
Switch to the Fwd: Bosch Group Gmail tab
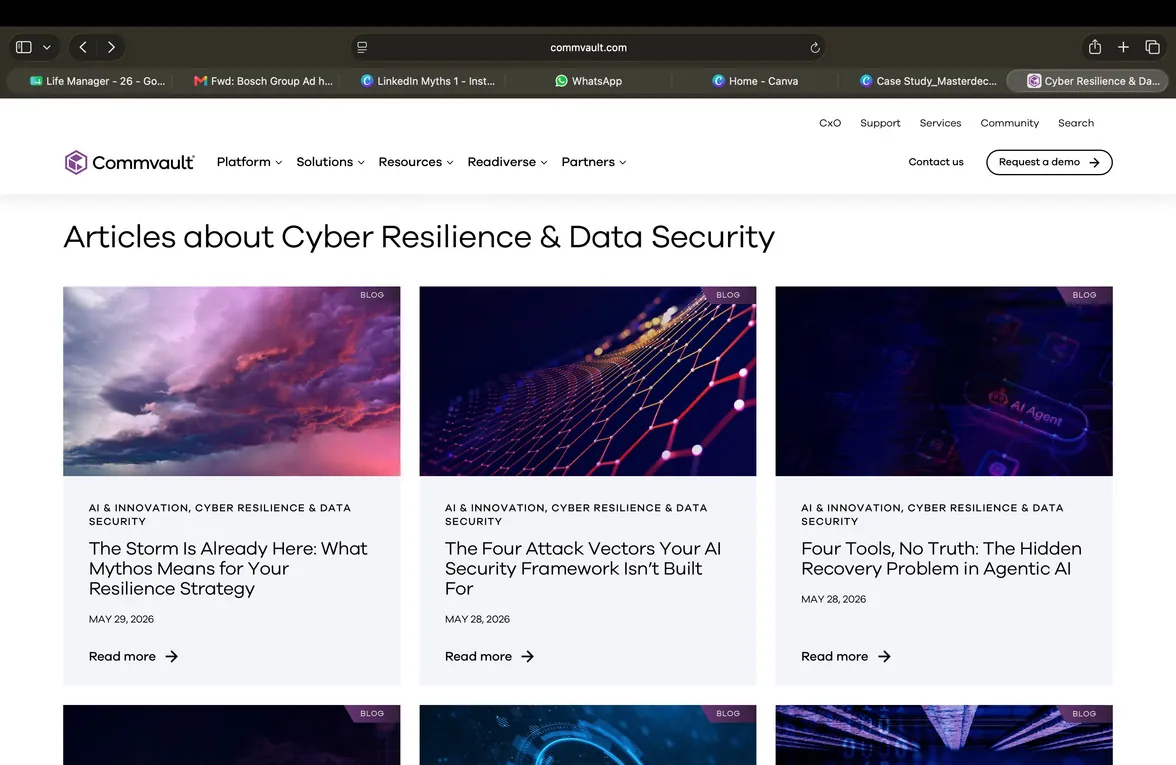tap(263, 81)
